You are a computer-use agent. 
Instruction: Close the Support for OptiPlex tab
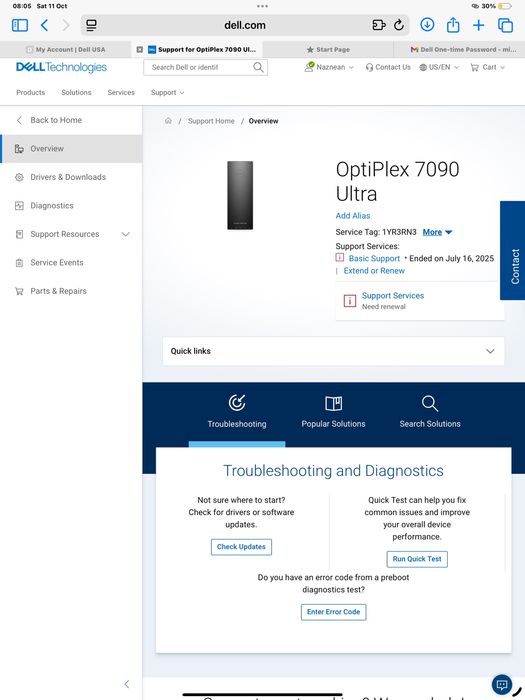coord(139,50)
